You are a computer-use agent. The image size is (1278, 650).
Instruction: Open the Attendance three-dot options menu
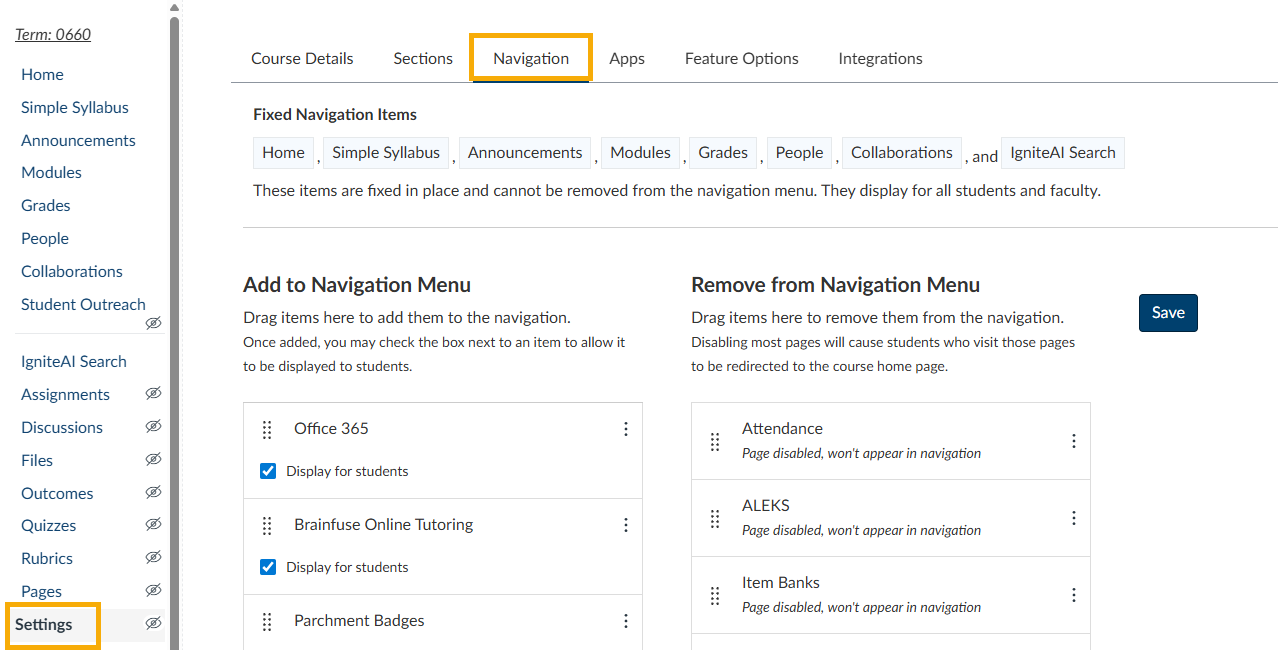click(1074, 441)
